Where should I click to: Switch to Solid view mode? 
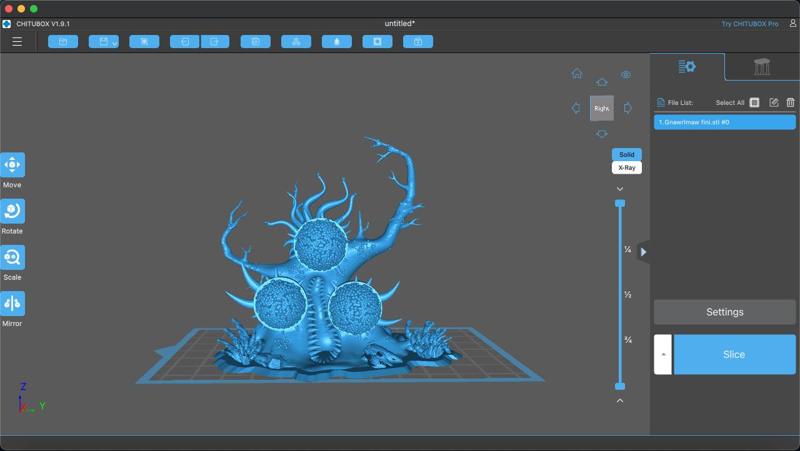pyautogui.click(x=626, y=155)
